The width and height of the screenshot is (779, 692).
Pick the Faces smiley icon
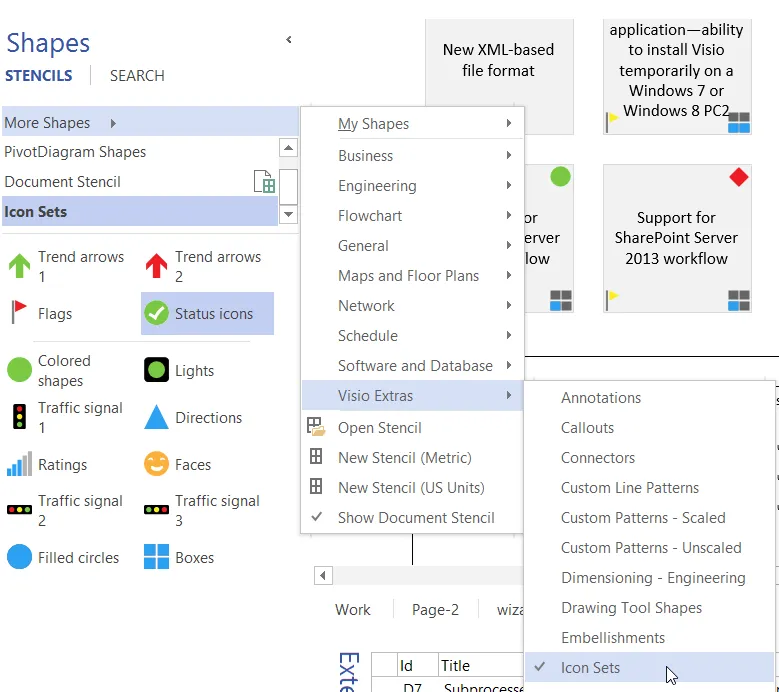coord(156,463)
